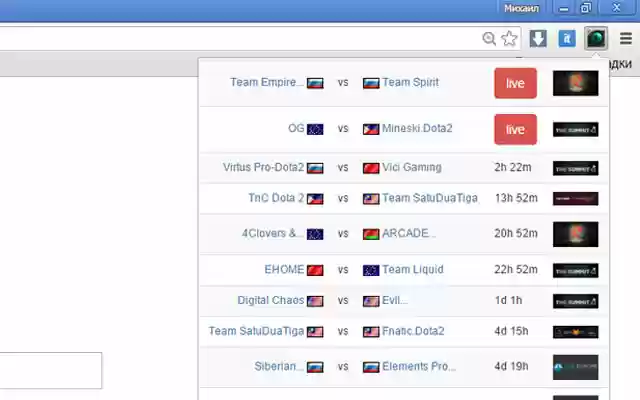The height and width of the screenshot is (400, 640).
Task: Click Russian flag beside Team Spirit
Action: 371,83
